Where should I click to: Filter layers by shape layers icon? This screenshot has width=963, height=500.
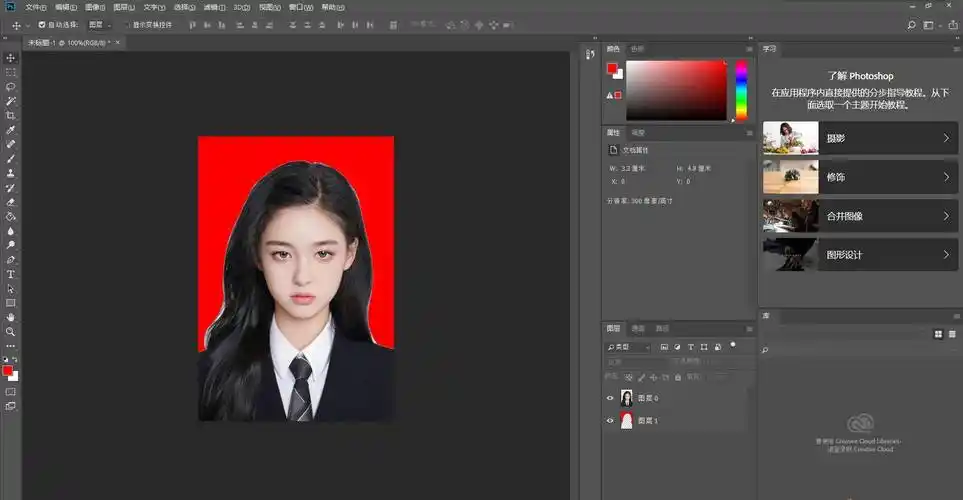(704, 347)
